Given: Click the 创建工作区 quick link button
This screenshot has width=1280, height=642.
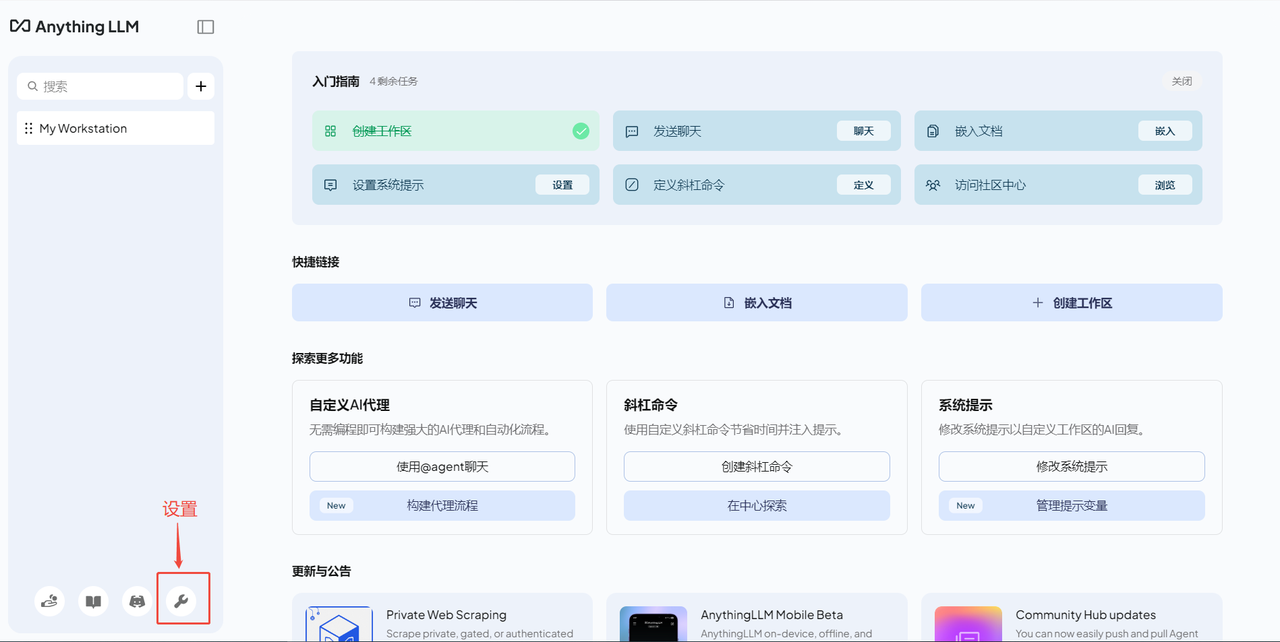Looking at the screenshot, I should pyautogui.click(x=1071, y=302).
